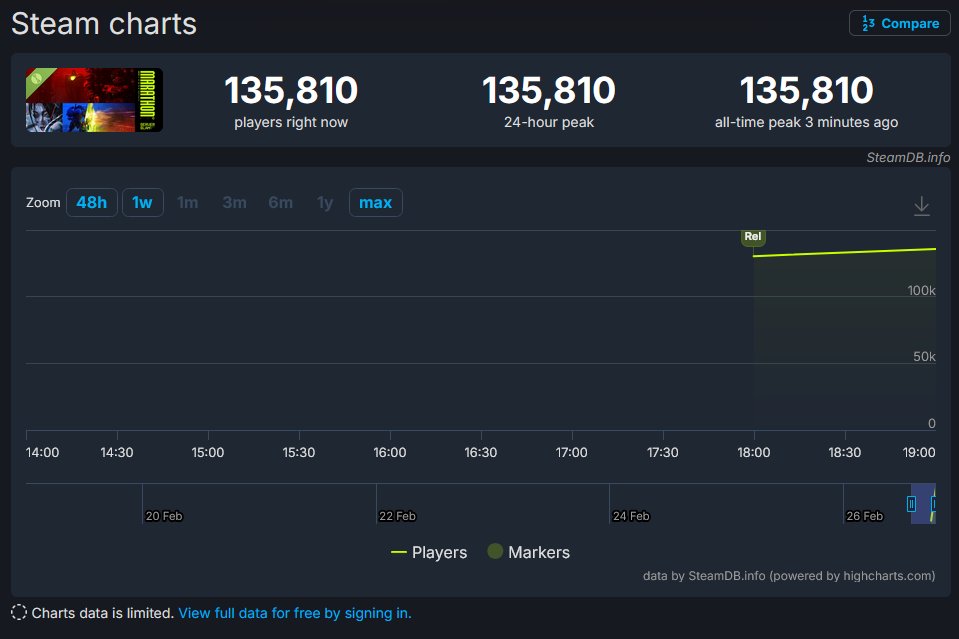Image resolution: width=959 pixels, height=639 pixels.
Task: Open the sign-in link for full data
Action: pos(295,613)
